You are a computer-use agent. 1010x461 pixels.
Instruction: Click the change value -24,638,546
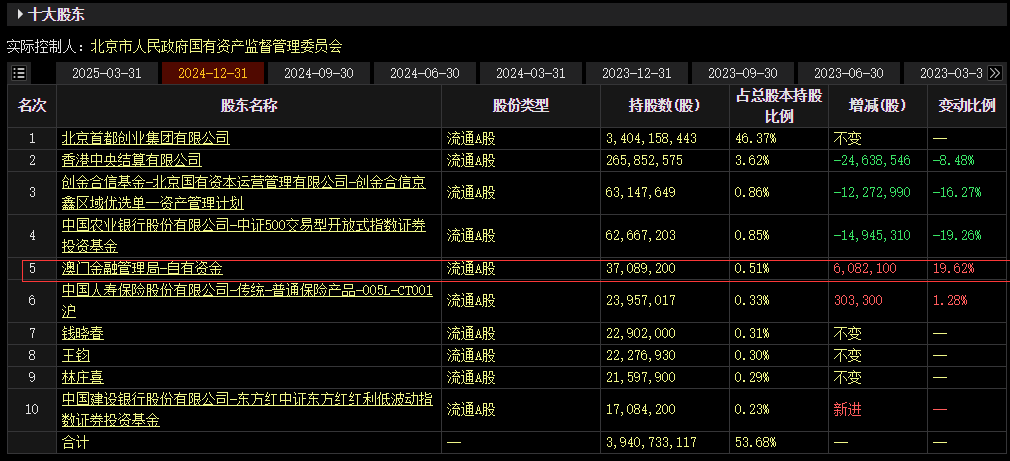coord(872,160)
